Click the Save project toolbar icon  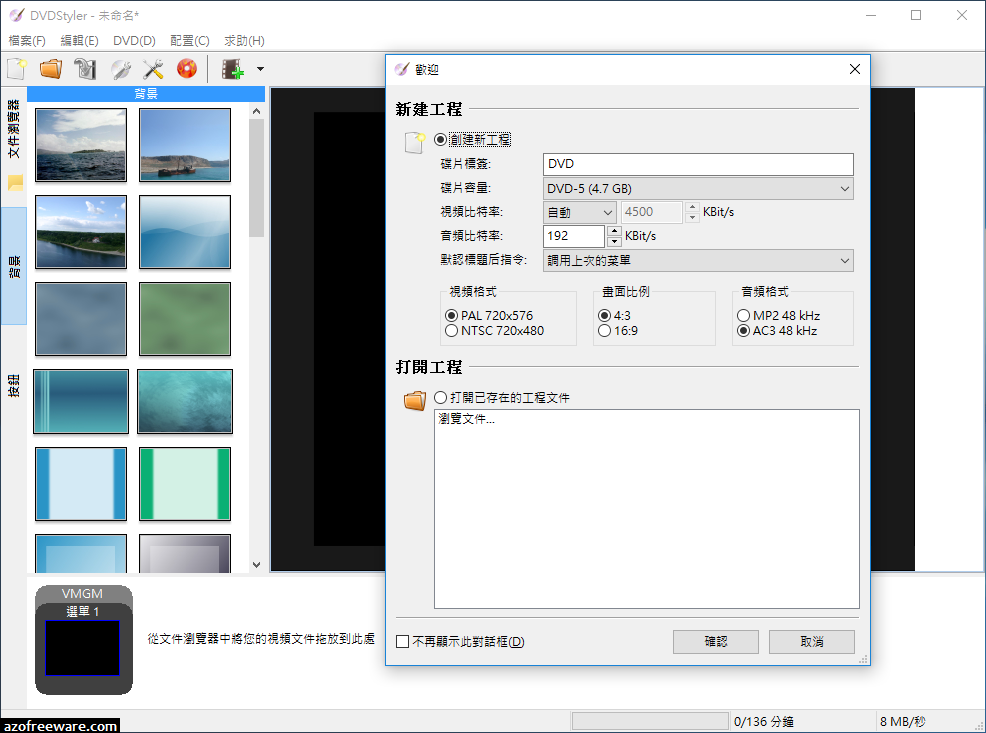coord(85,68)
